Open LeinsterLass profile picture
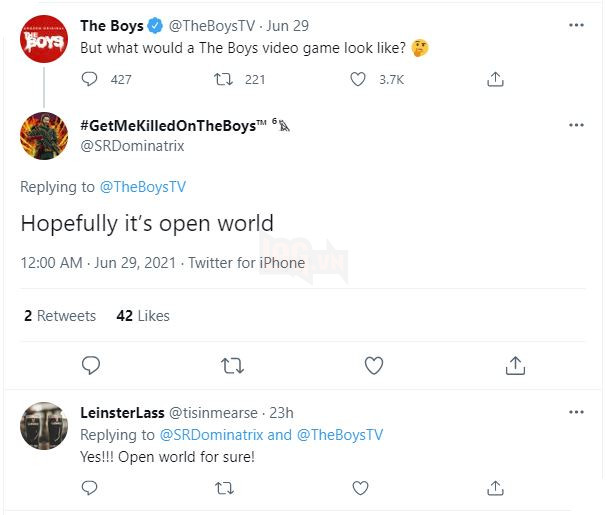This screenshot has width=607, height=515. 44,427
